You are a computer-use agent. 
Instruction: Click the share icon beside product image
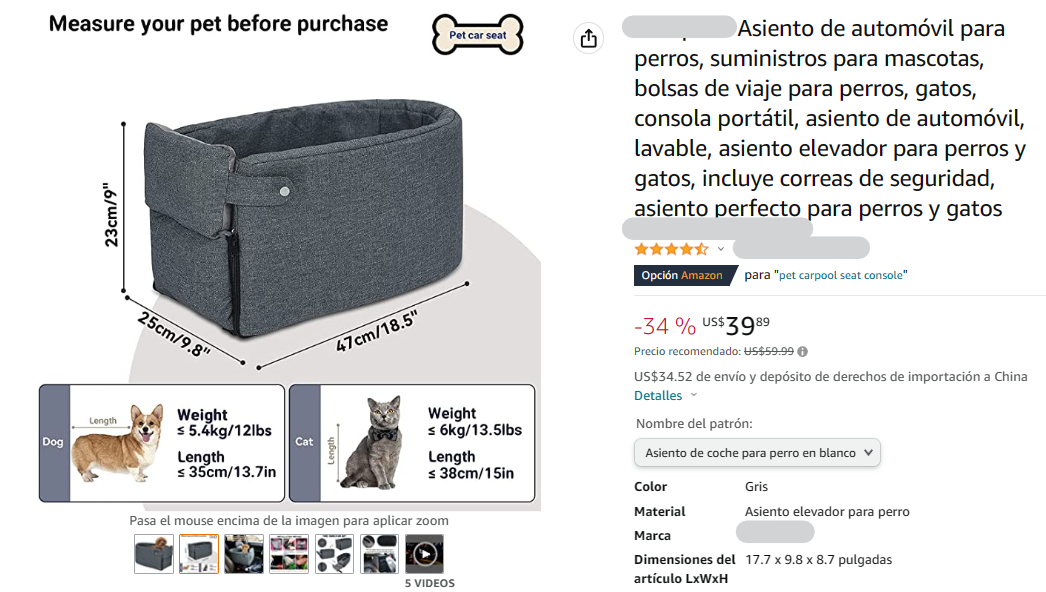click(588, 38)
